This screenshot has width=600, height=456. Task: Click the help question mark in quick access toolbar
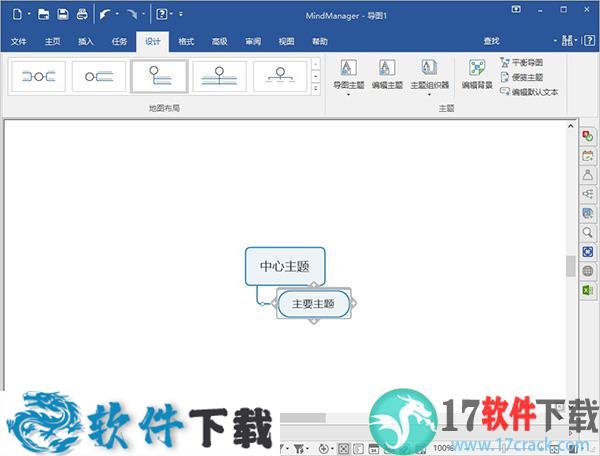(x=162, y=15)
